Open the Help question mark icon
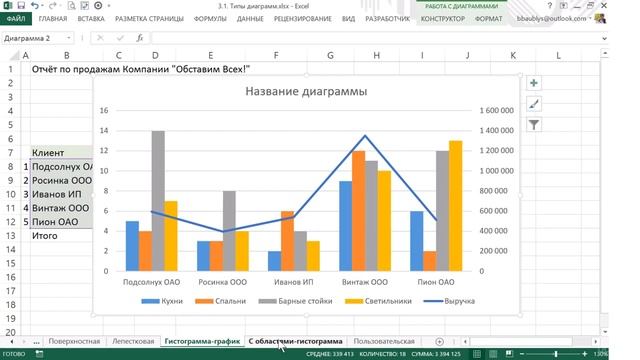The height and width of the screenshot is (360, 640). [x=550, y=6]
